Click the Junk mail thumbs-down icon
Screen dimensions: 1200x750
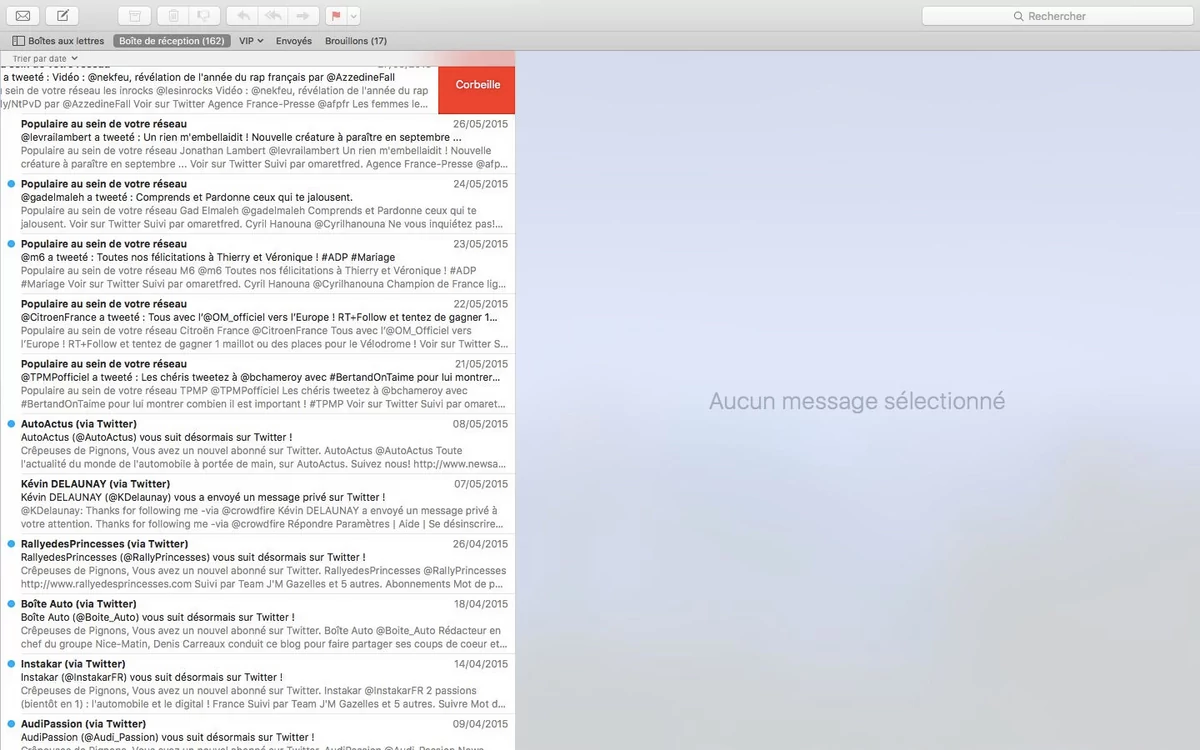pos(204,16)
